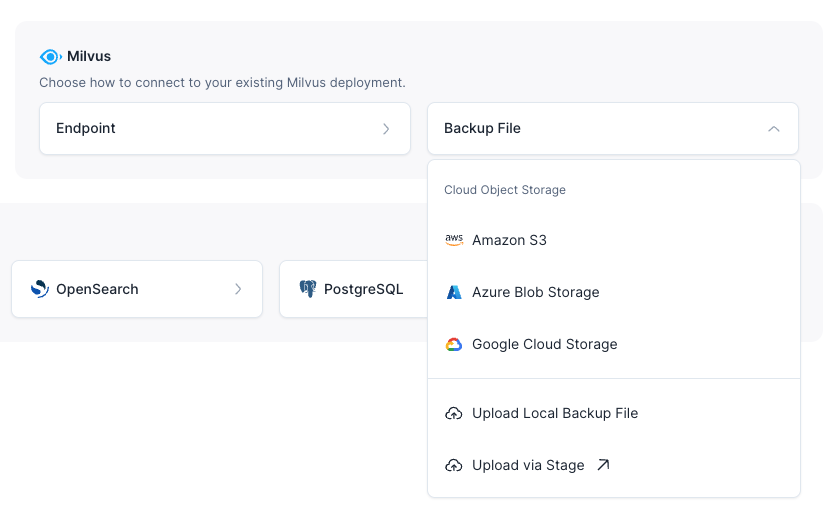Click cloud upload icon for Local Backup File
This screenshot has width=824, height=511.
click(454, 413)
